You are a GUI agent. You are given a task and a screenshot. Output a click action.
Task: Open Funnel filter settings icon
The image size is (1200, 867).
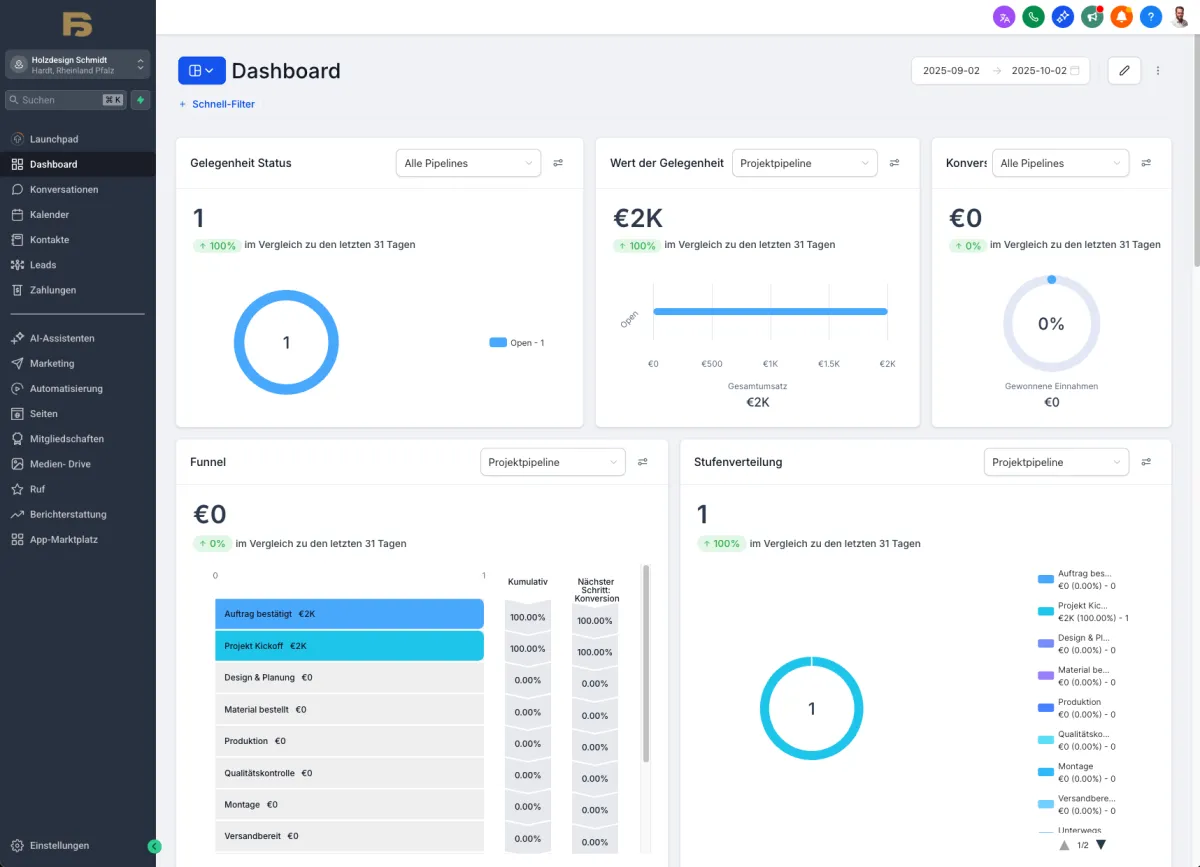coord(643,462)
